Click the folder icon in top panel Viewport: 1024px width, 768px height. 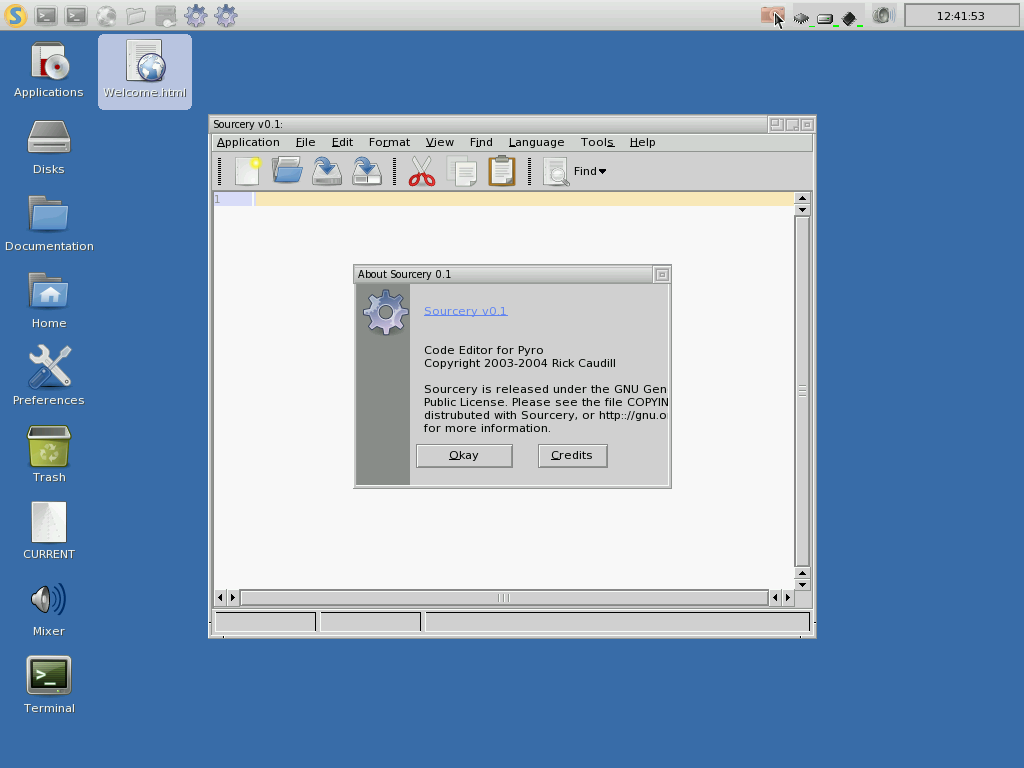pyautogui.click(x=136, y=15)
